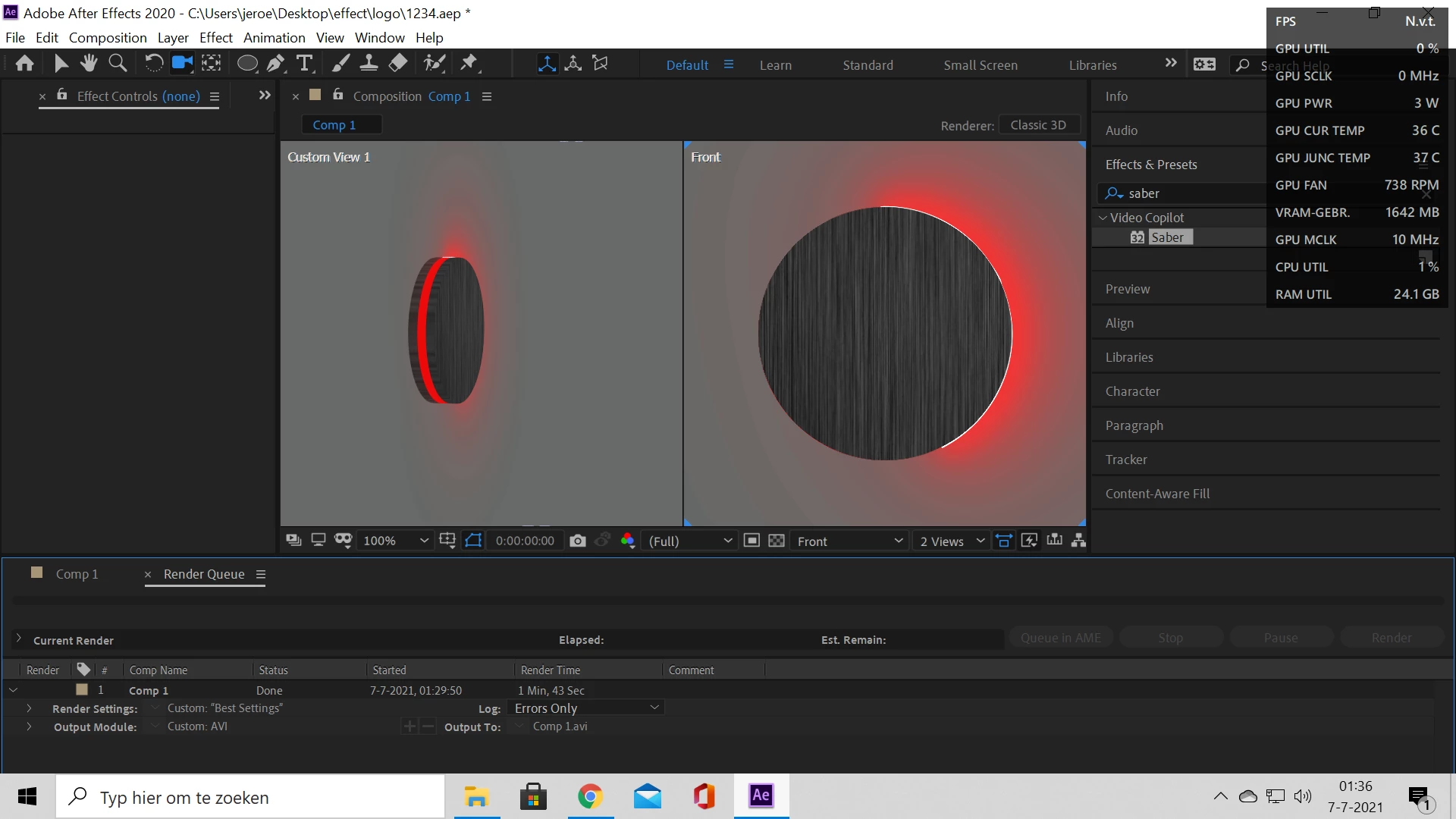This screenshot has height=819, width=1456.
Task: Expand the Render Settings row
Action: tap(29, 708)
